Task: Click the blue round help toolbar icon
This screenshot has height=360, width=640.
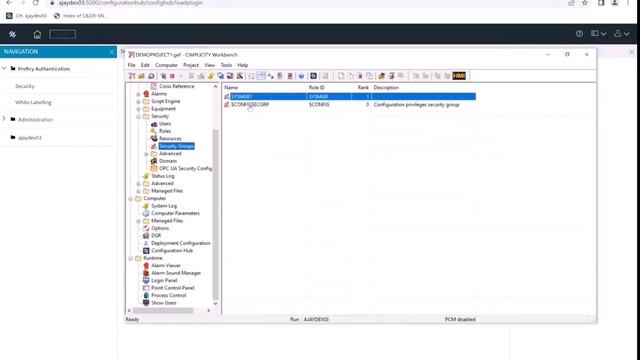Action: [301, 76]
